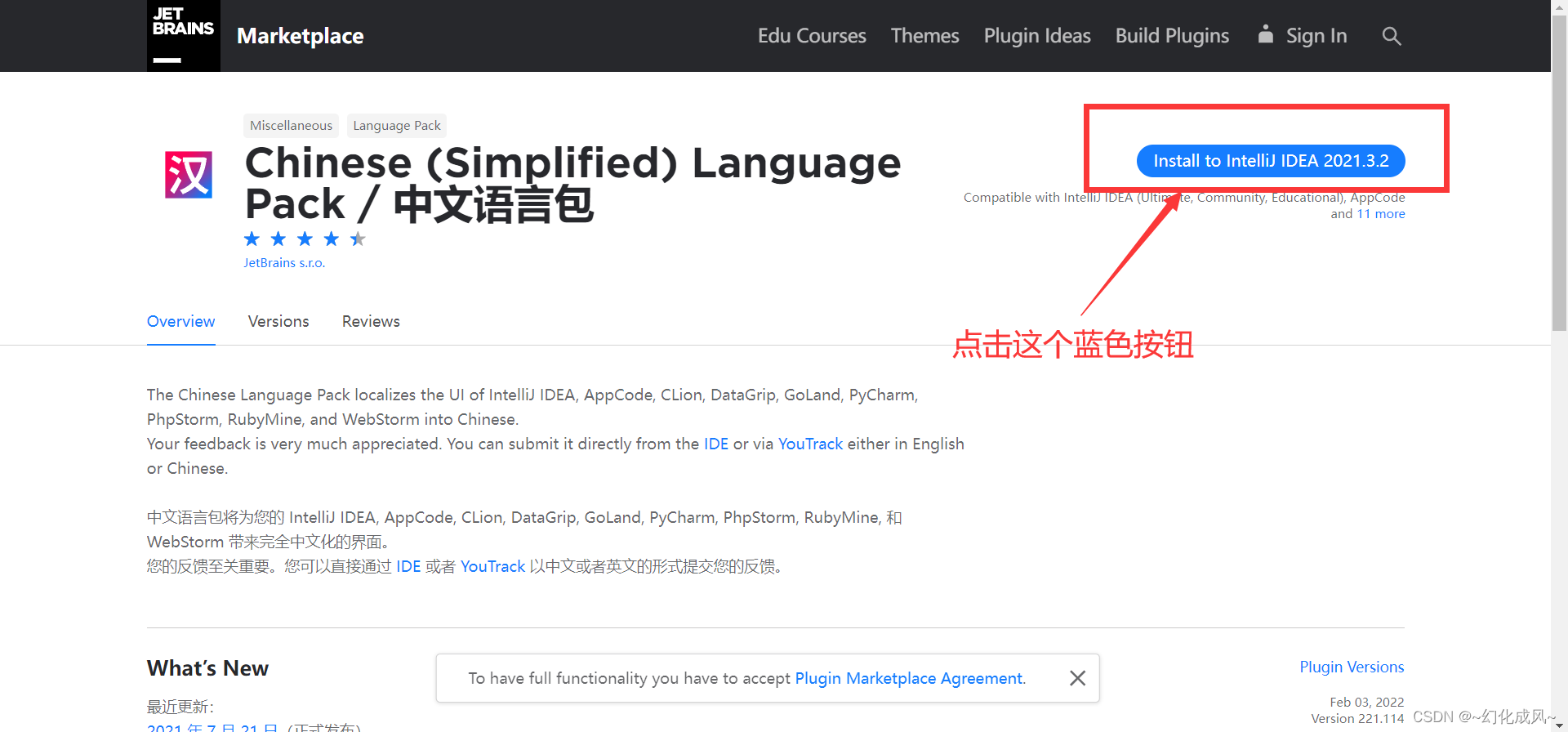The image size is (1568, 732).
Task: Expand the '11 more' compatible products link
Action: click(x=1381, y=214)
